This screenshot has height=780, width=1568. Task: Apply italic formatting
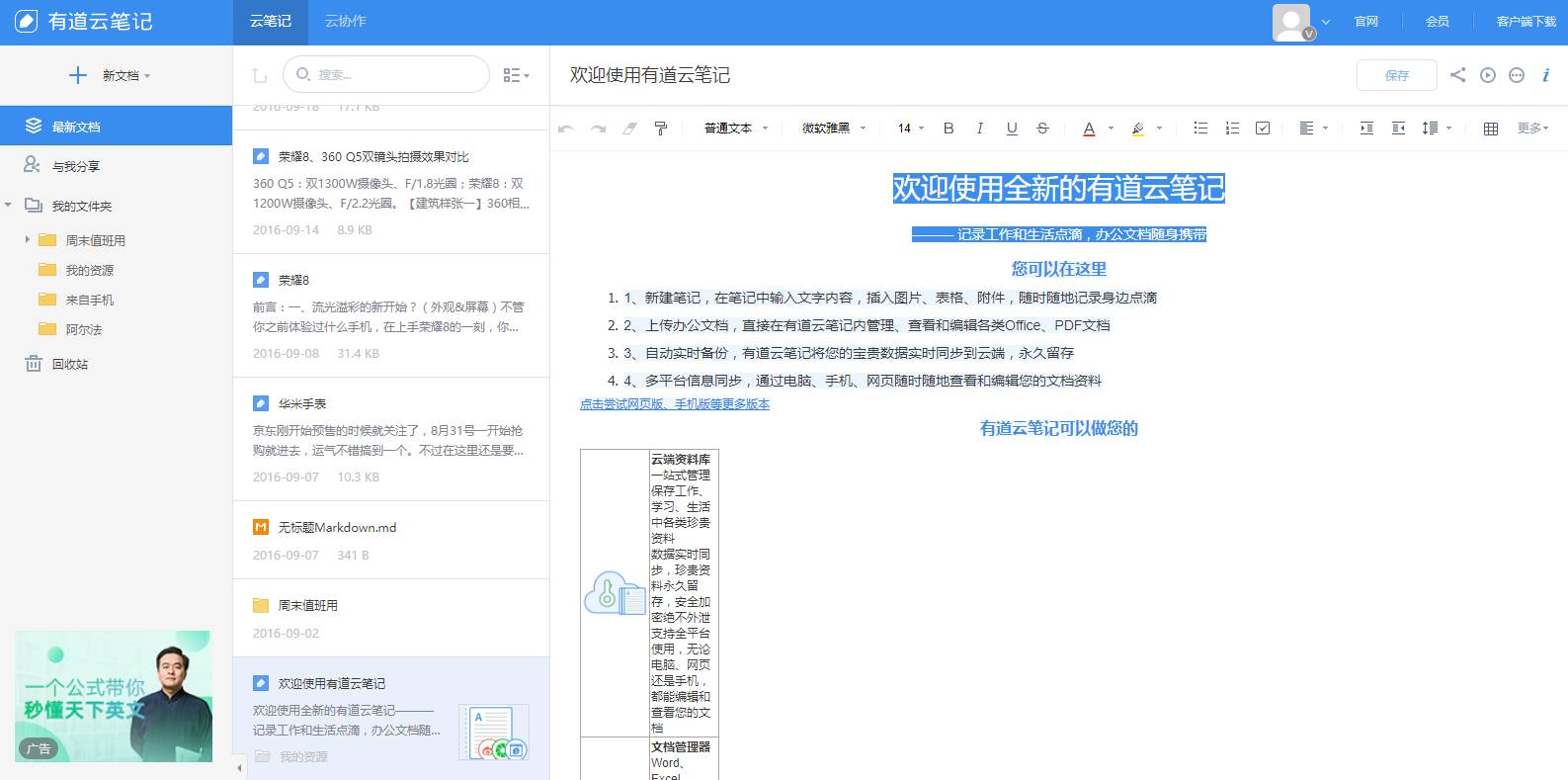point(979,129)
